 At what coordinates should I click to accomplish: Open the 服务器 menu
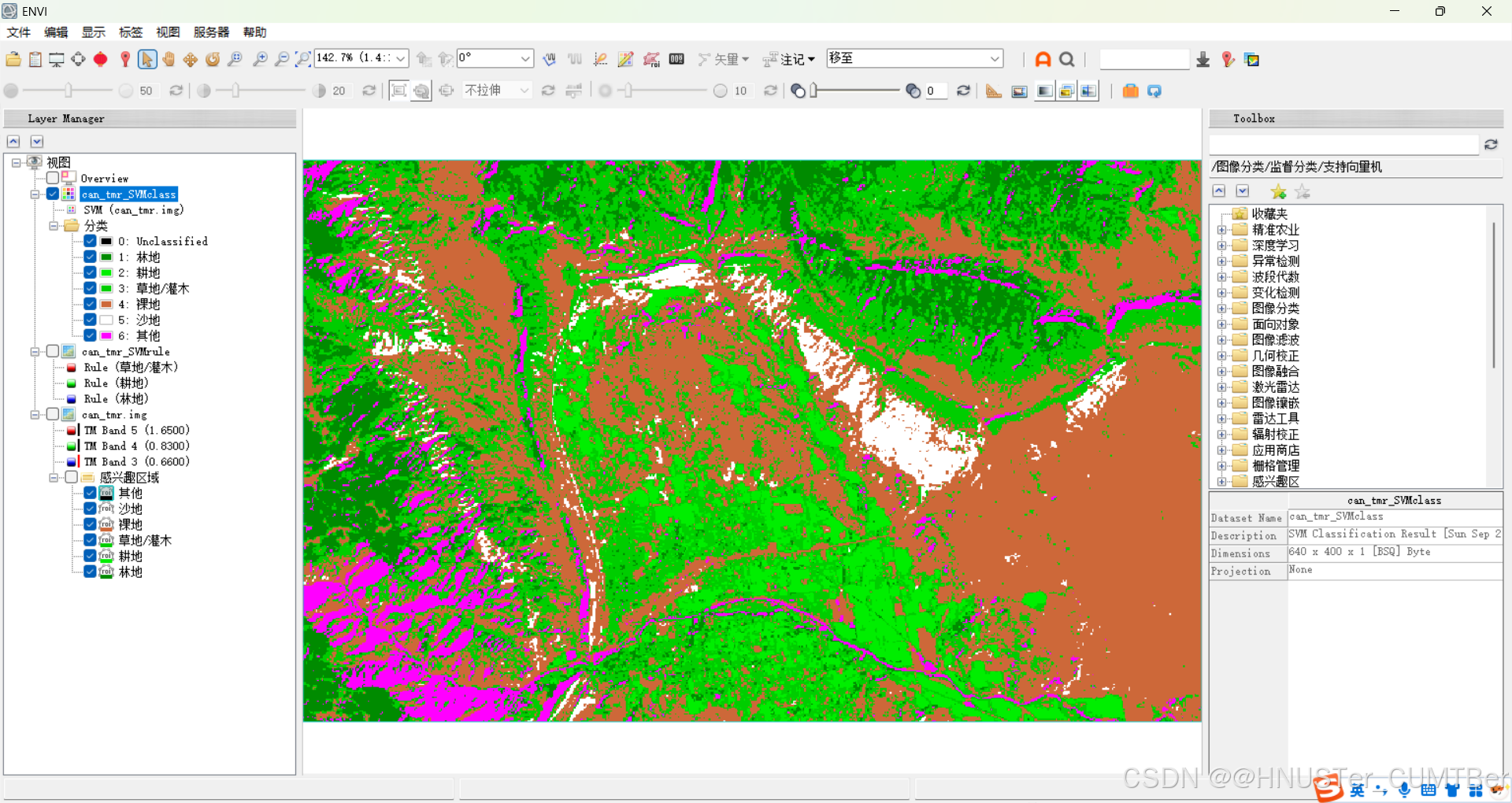(x=211, y=32)
